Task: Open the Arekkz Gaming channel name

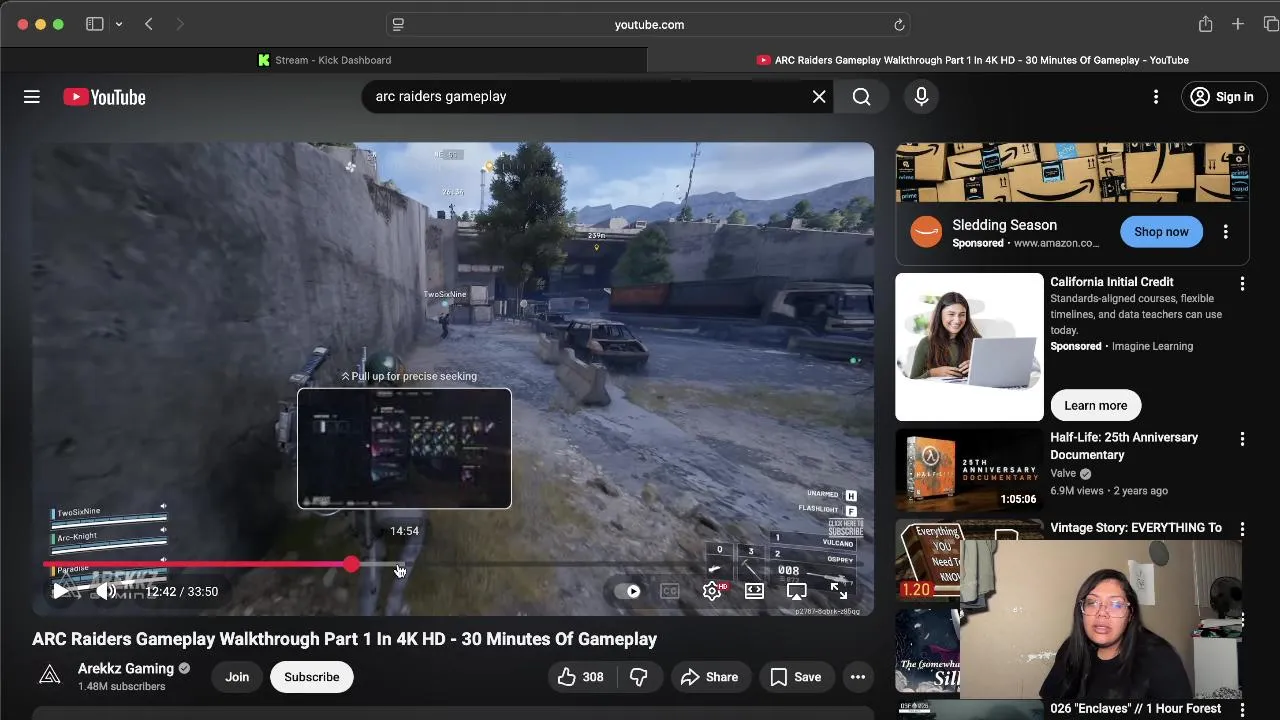Action: click(x=126, y=668)
